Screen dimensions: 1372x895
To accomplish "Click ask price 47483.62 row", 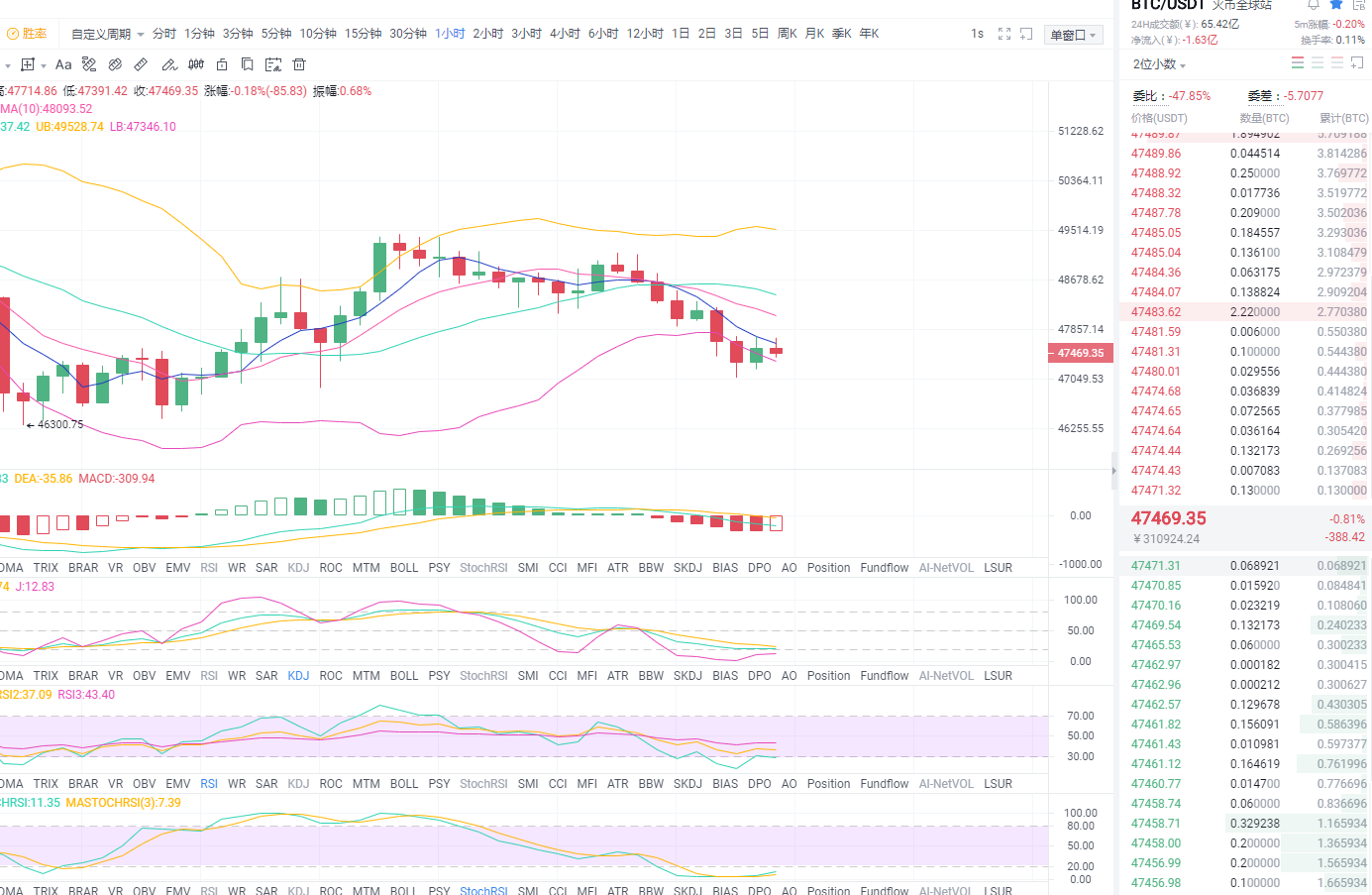I will [1244, 312].
